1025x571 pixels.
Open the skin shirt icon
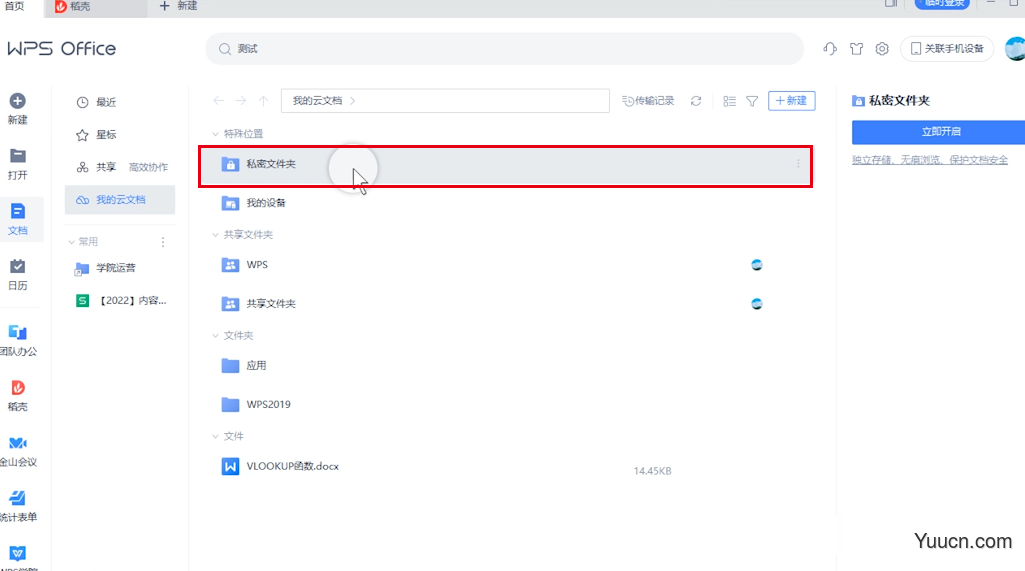(856, 48)
